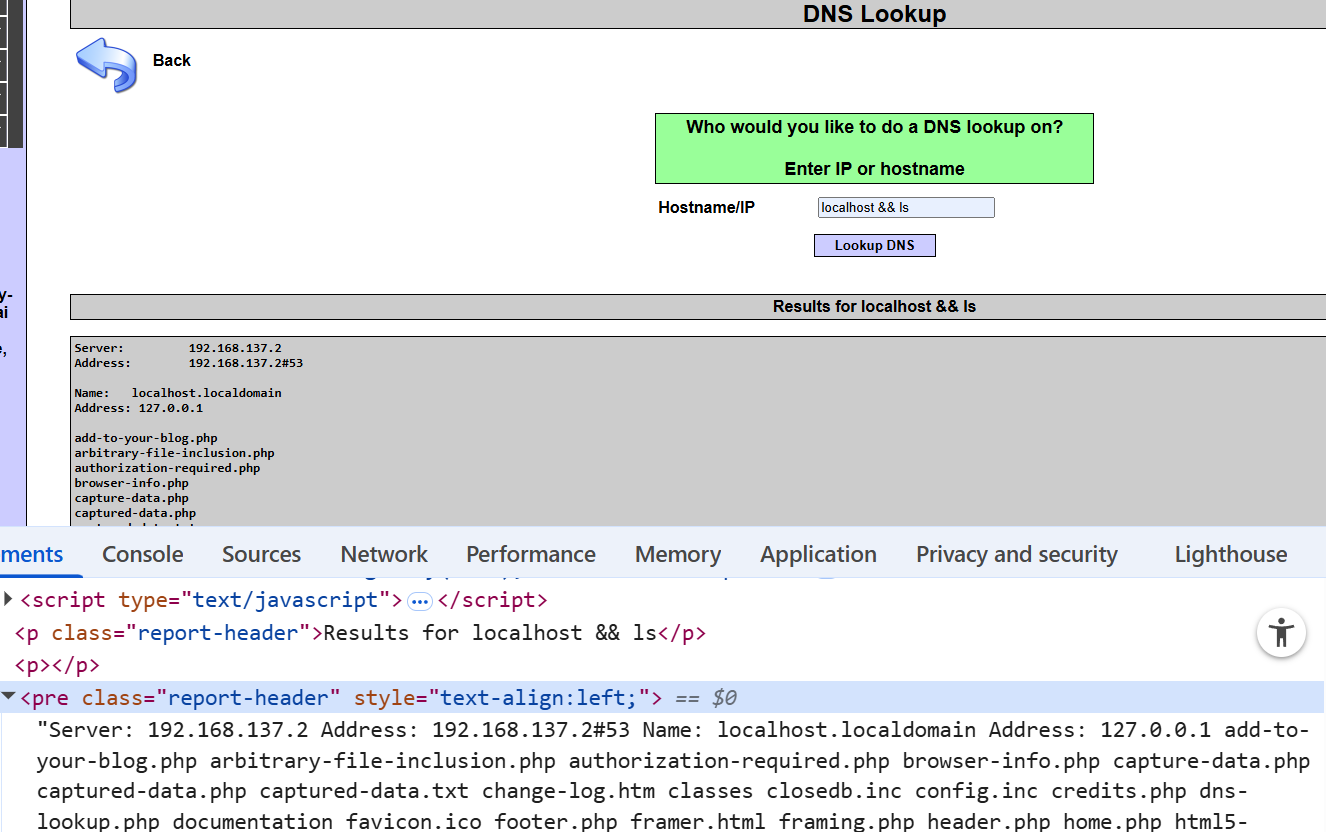Click 'Who would you like' prompt text
The image size is (1326, 832).
[874, 127]
